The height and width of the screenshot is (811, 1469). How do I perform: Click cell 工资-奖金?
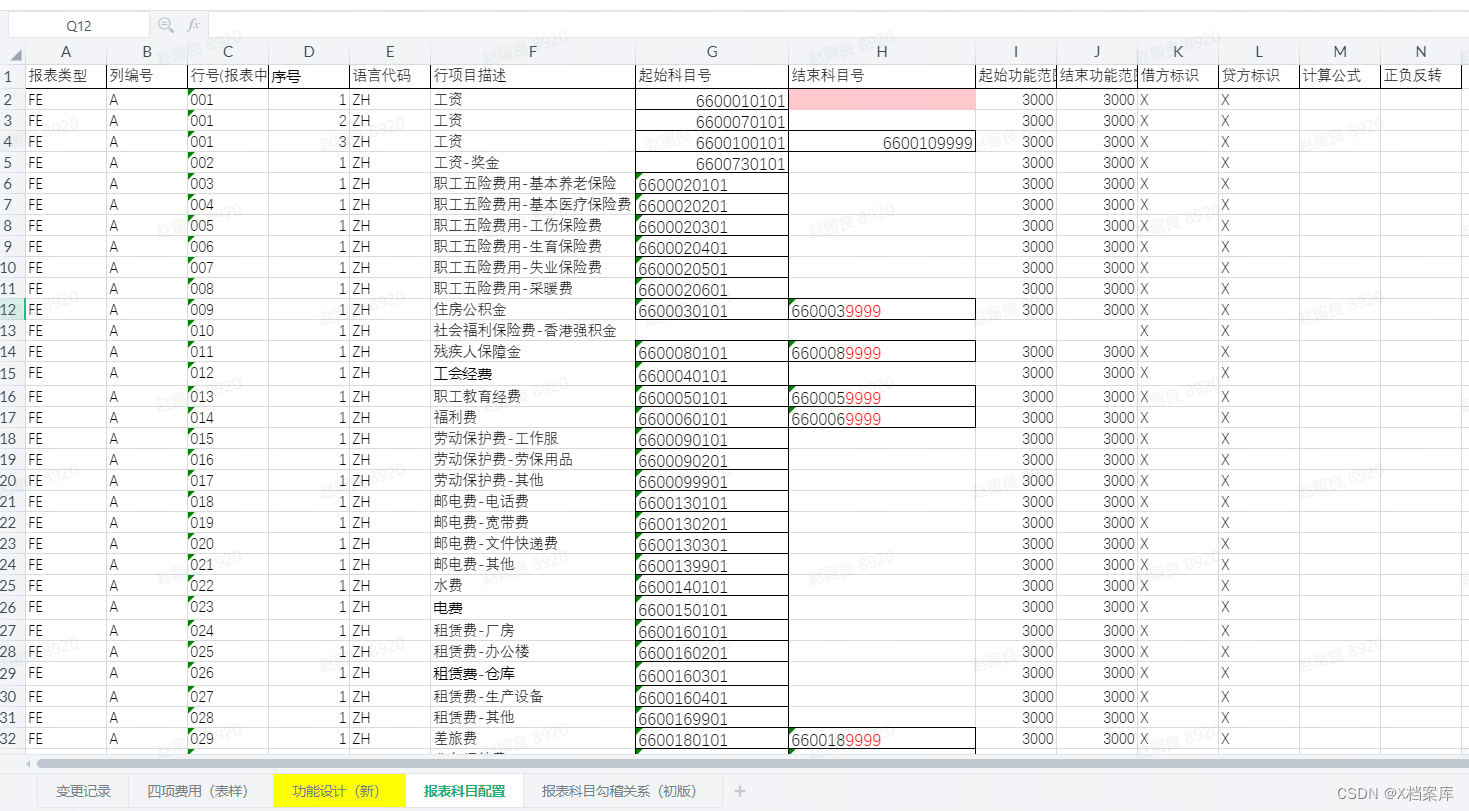click(533, 162)
